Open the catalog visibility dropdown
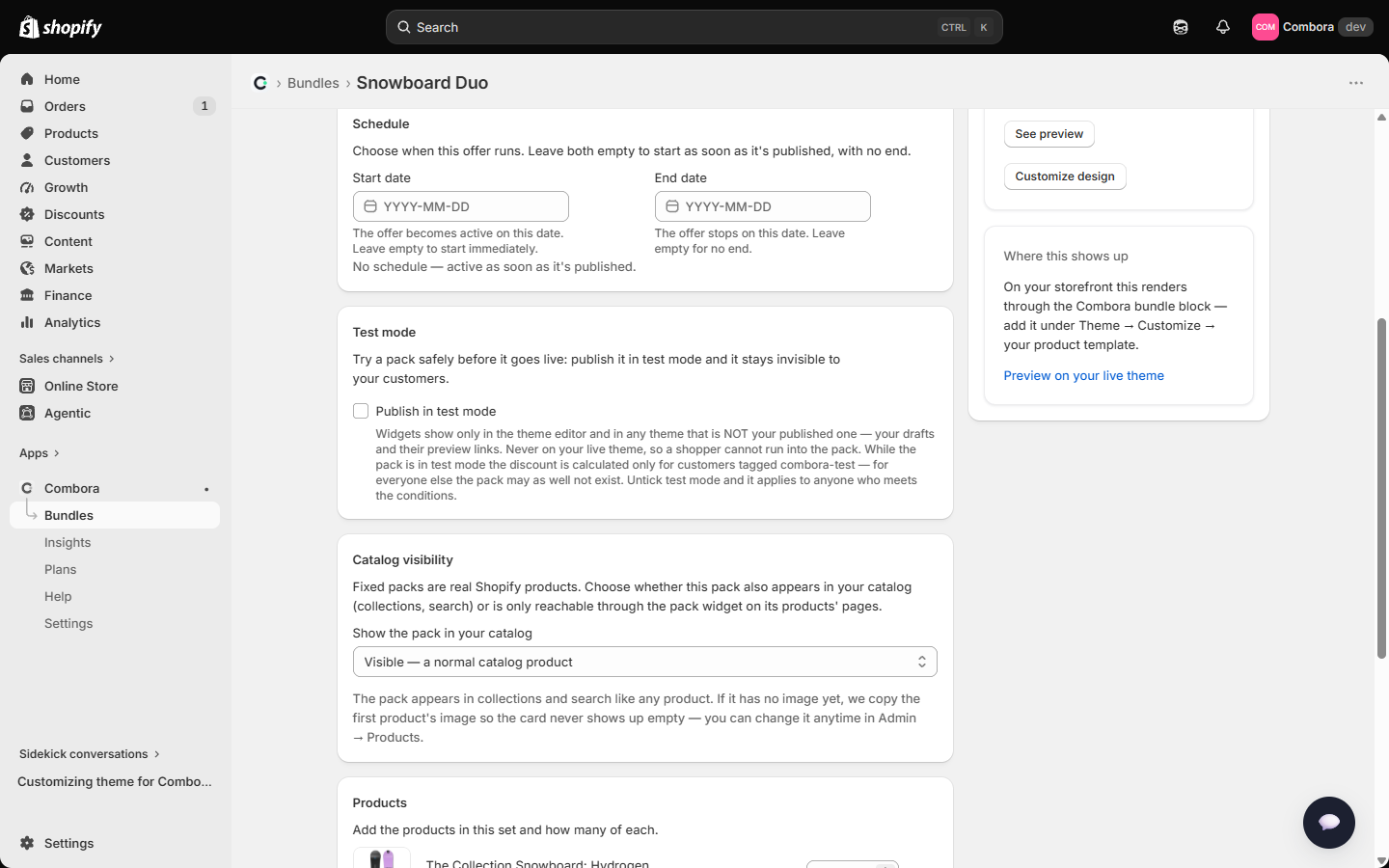The image size is (1389, 868). (x=644, y=662)
